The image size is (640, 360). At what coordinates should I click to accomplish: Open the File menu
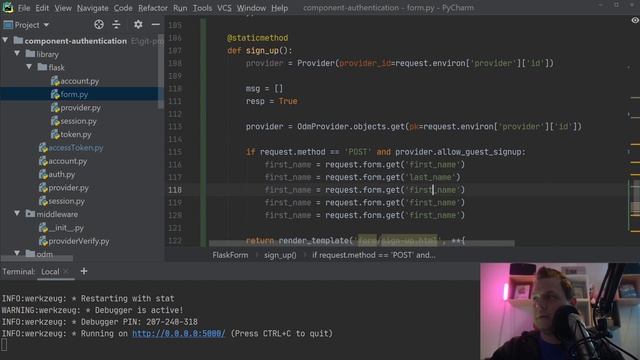pyautogui.click(x=24, y=8)
